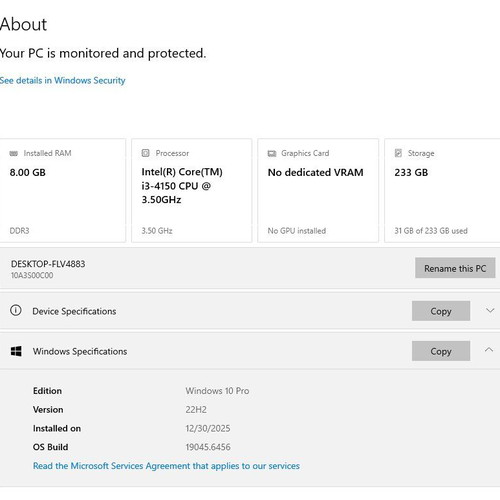Select the Windows 10 Pro edition value
This screenshot has height=500, width=500.
click(217, 391)
